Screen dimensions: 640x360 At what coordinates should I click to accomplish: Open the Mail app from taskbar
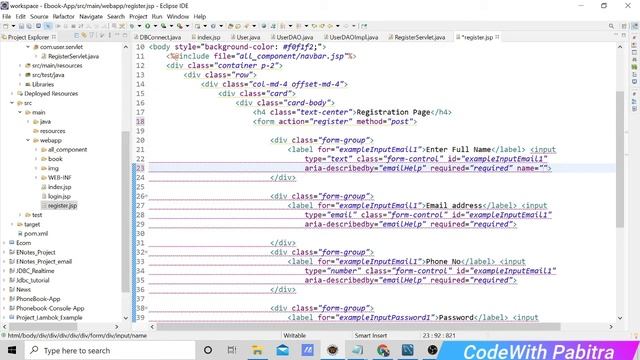282,350
